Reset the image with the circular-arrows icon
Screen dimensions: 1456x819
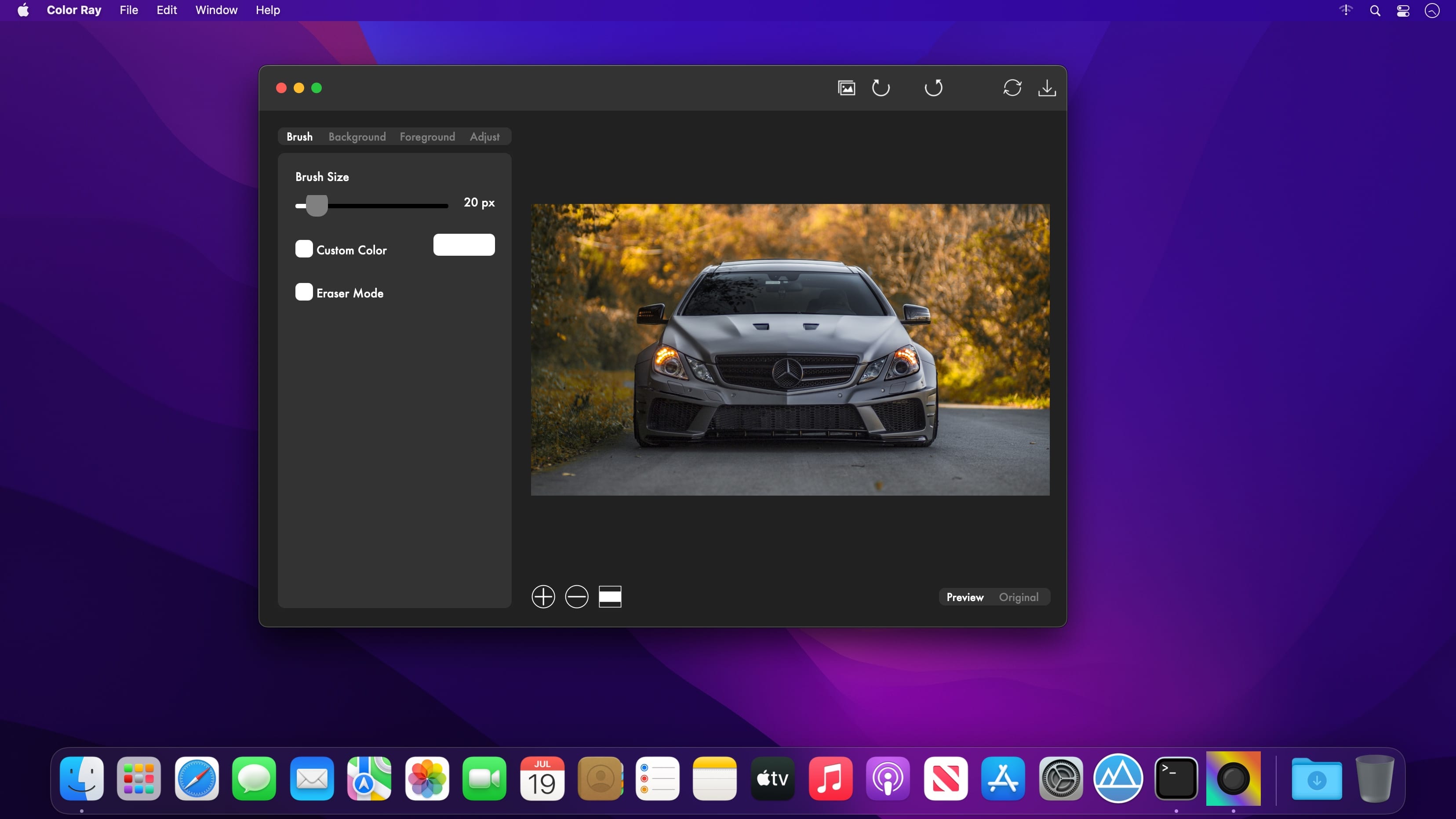tap(1012, 88)
